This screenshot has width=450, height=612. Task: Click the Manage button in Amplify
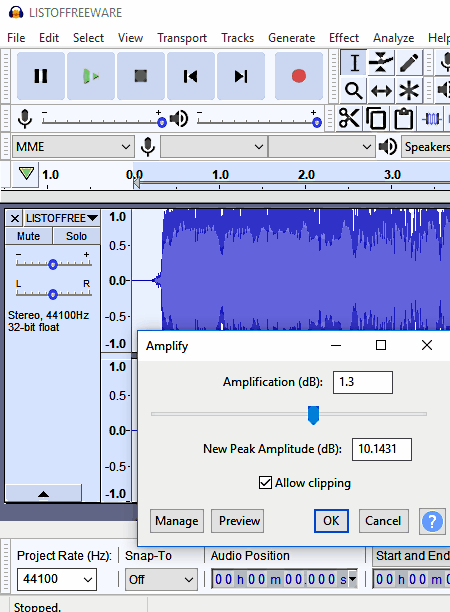pyautogui.click(x=177, y=521)
